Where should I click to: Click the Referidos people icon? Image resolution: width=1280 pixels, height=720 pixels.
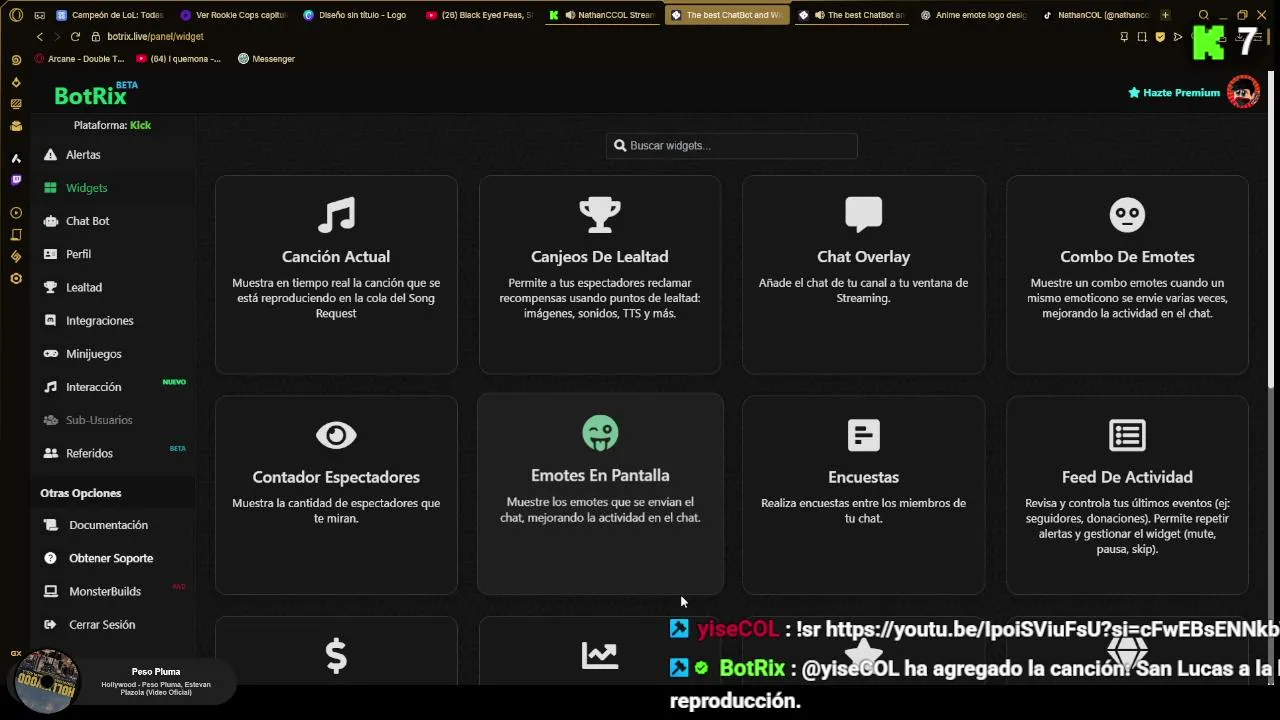pyautogui.click(x=50, y=453)
